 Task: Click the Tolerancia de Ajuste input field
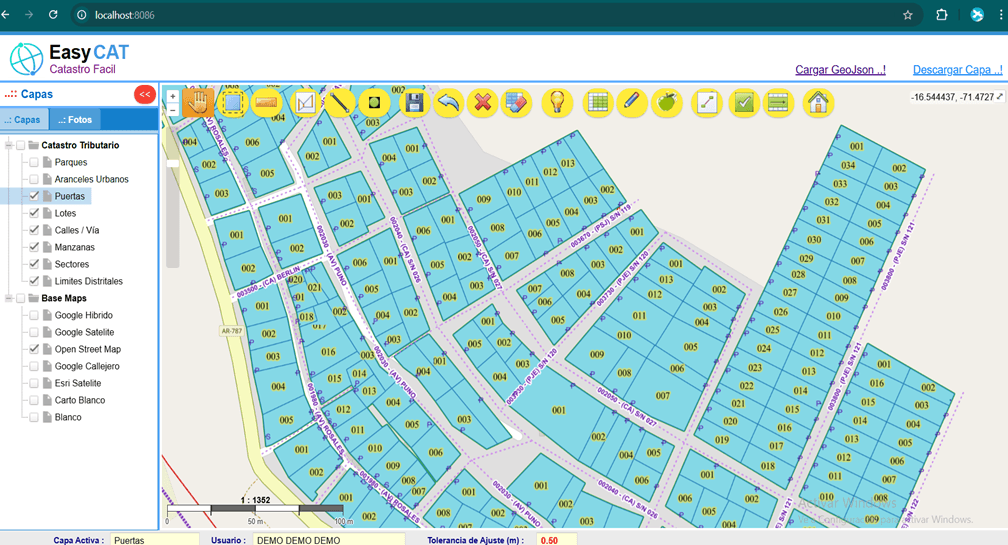[553, 540]
